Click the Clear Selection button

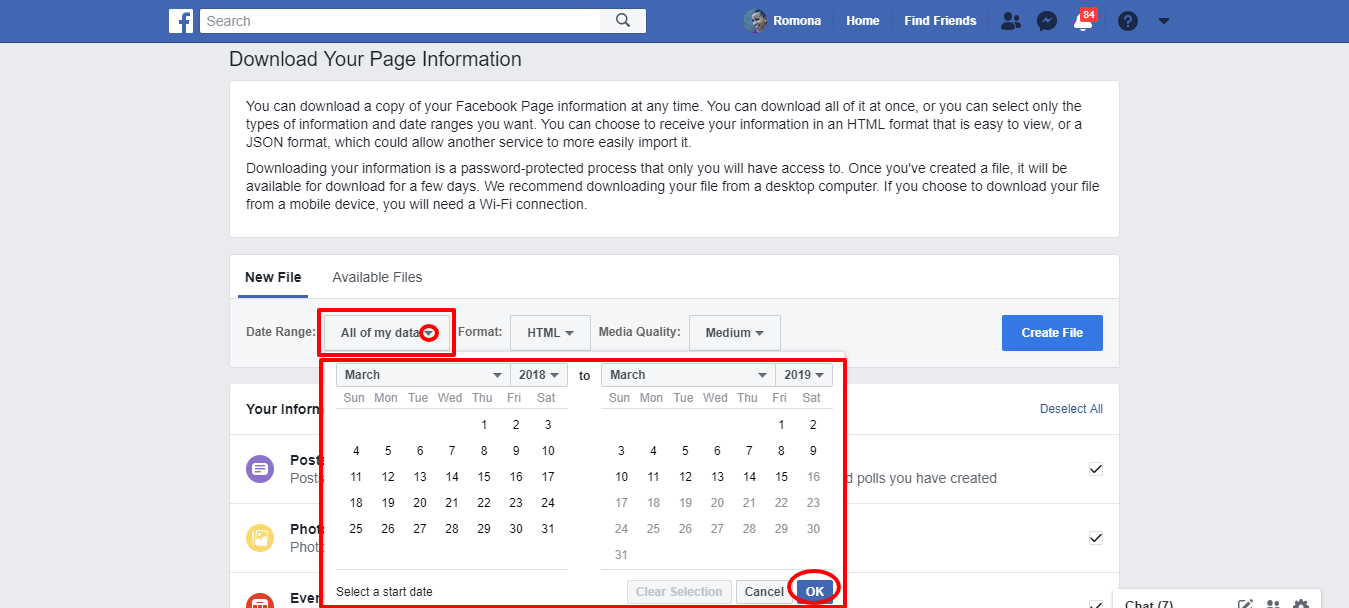[x=679, y=592]
